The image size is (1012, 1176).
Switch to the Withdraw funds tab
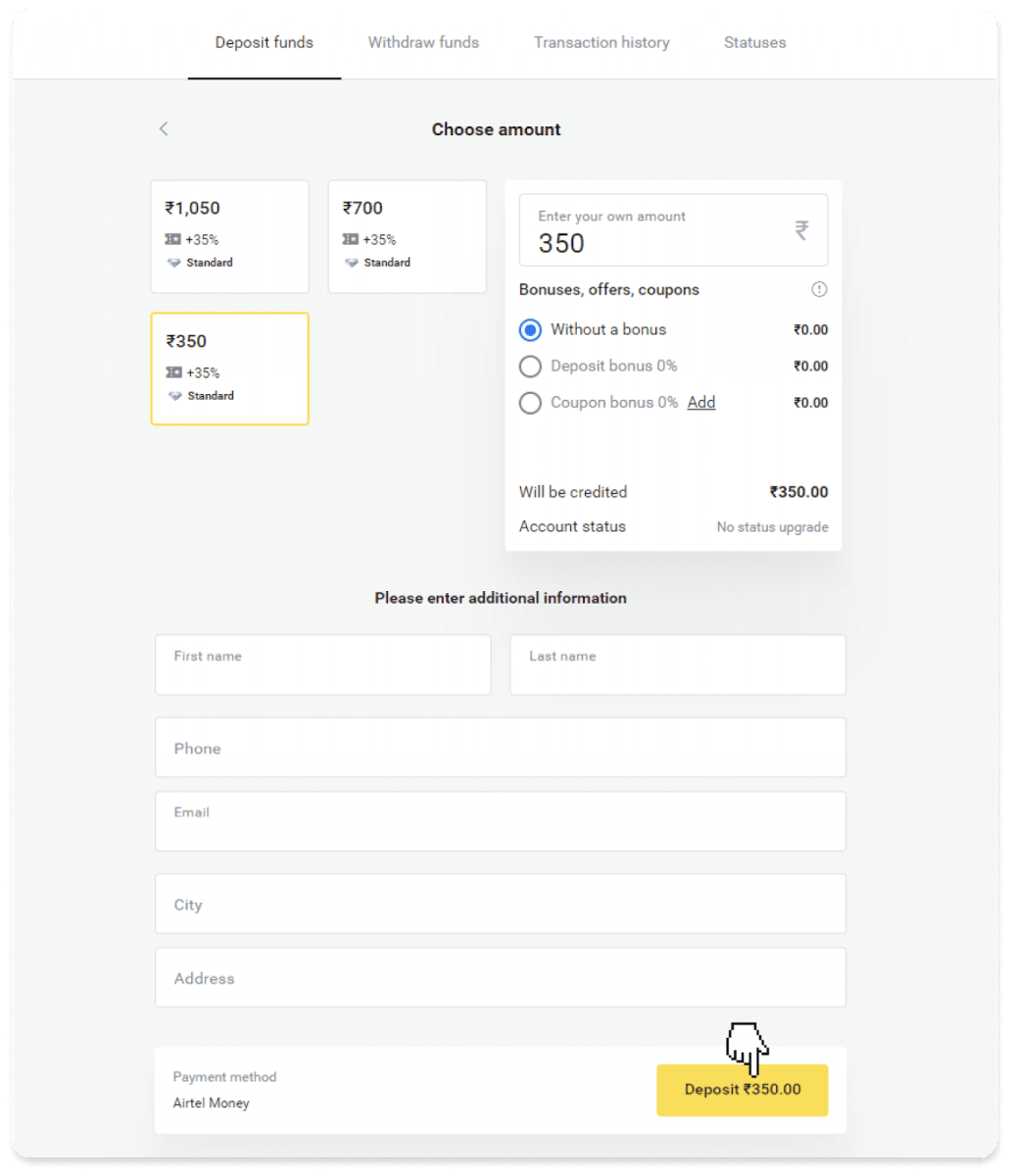click(423, 42)
